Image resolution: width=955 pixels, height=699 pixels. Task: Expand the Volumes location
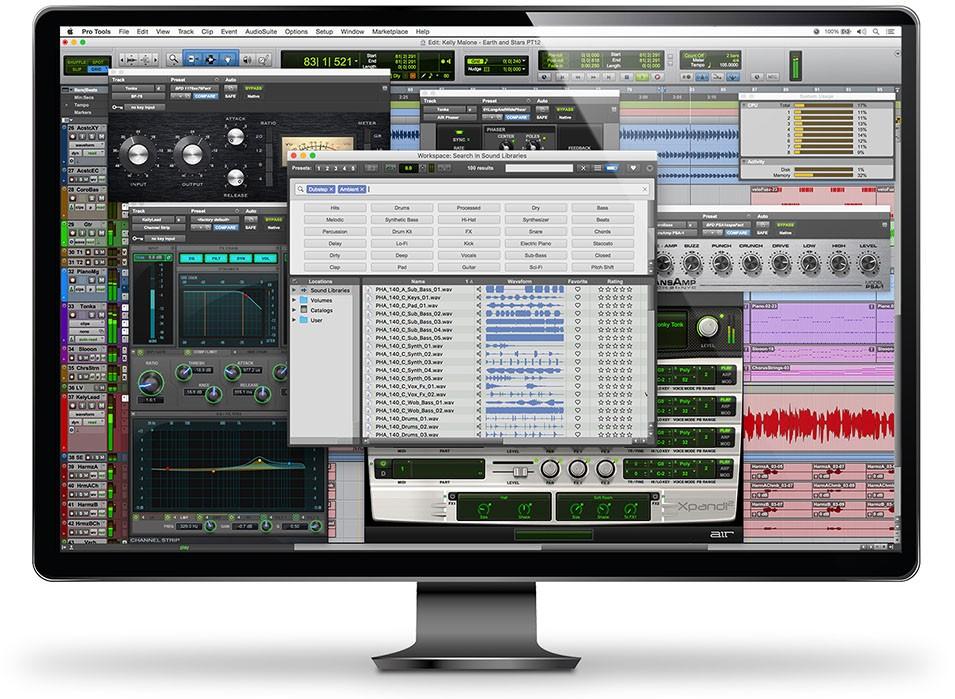296,300
